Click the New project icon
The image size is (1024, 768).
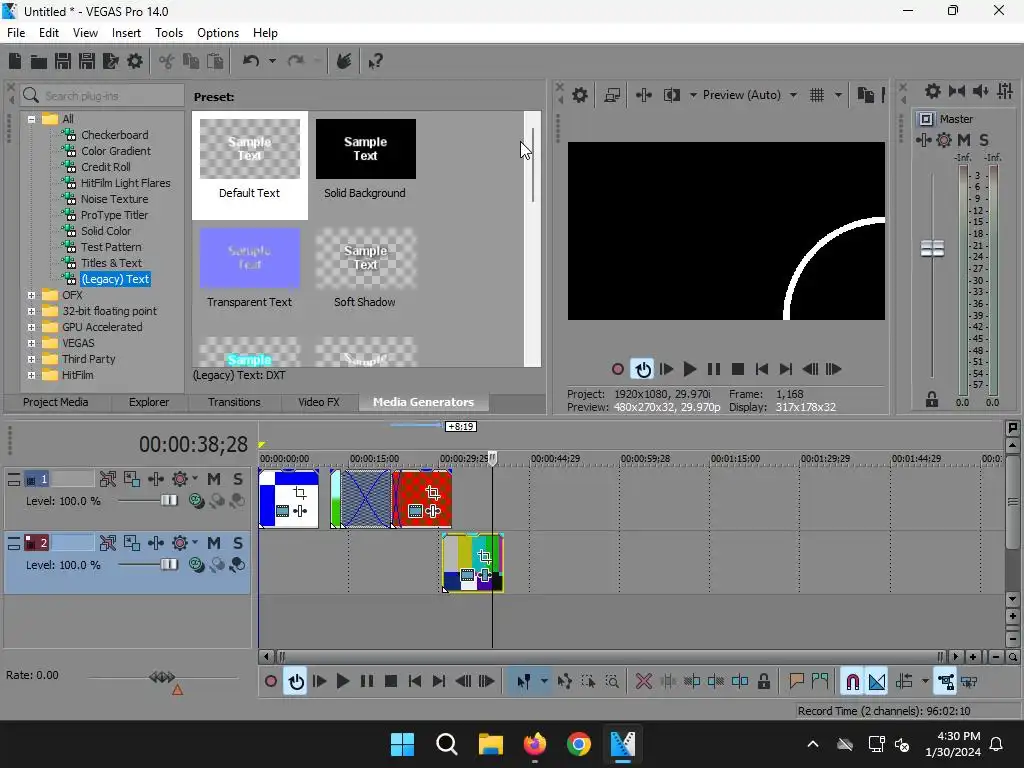click(x=15, y=61)
